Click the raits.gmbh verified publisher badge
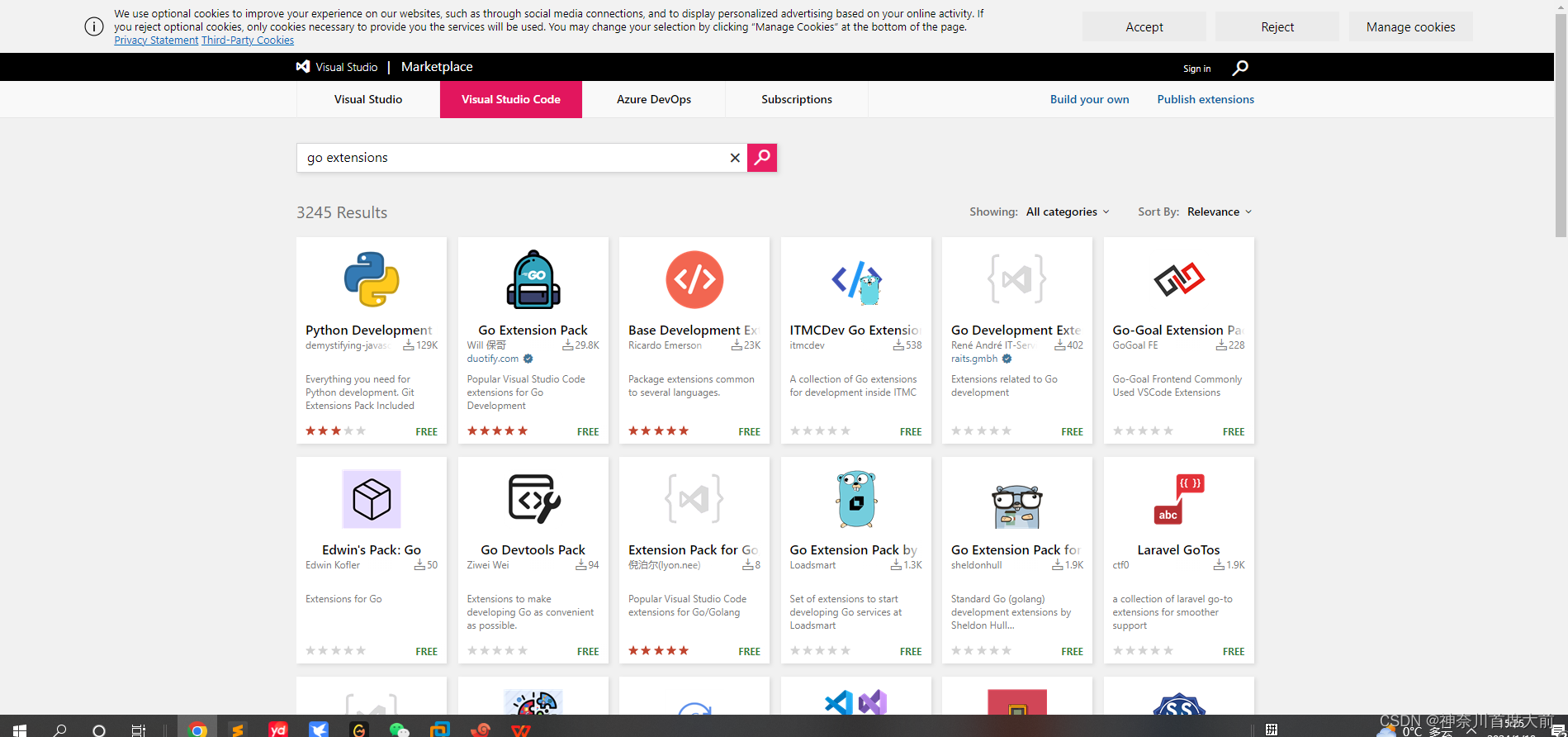Screen dimensions: 1568x737 1007,359
